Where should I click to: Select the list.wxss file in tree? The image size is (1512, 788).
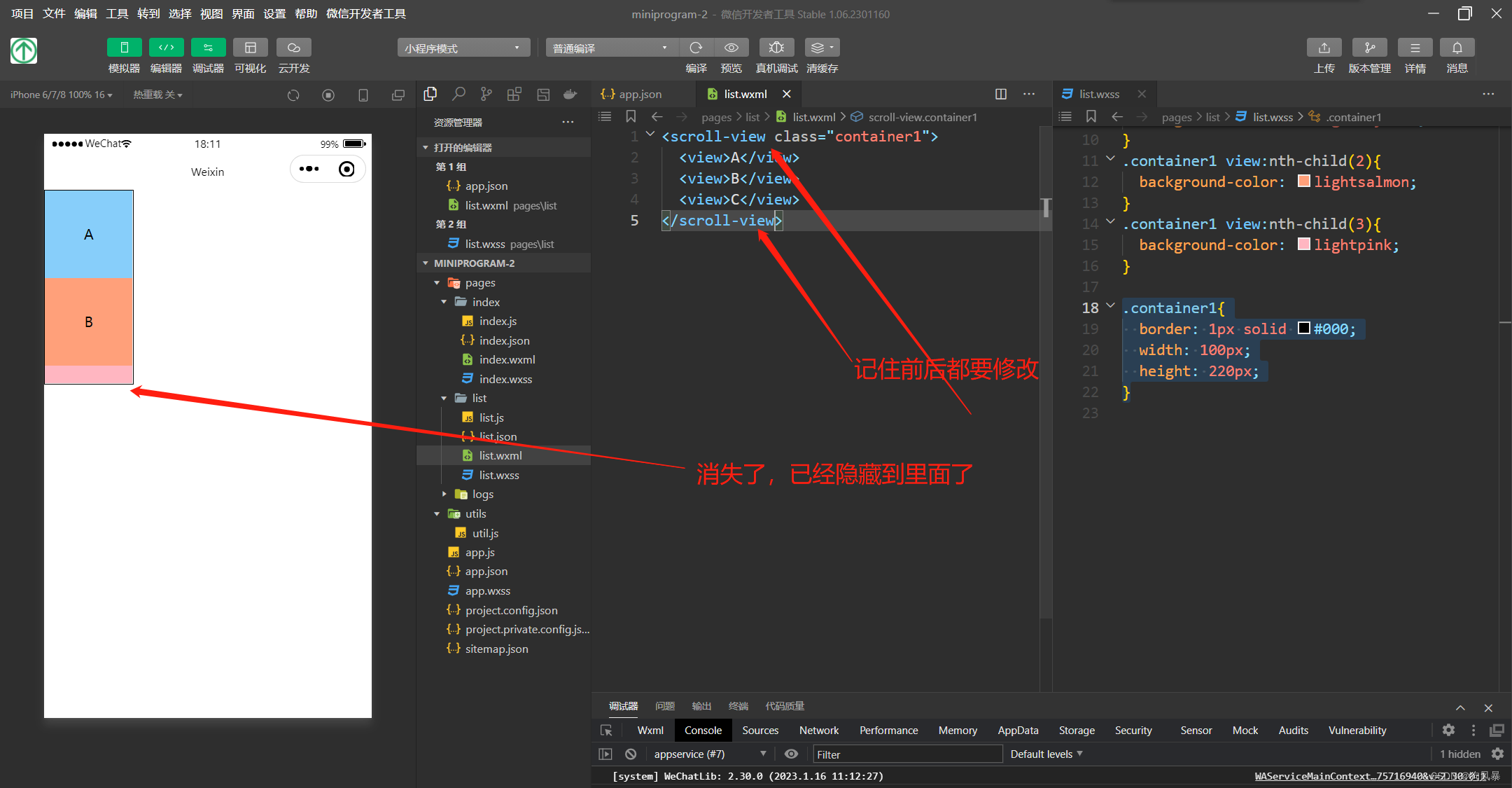point(500,475)
